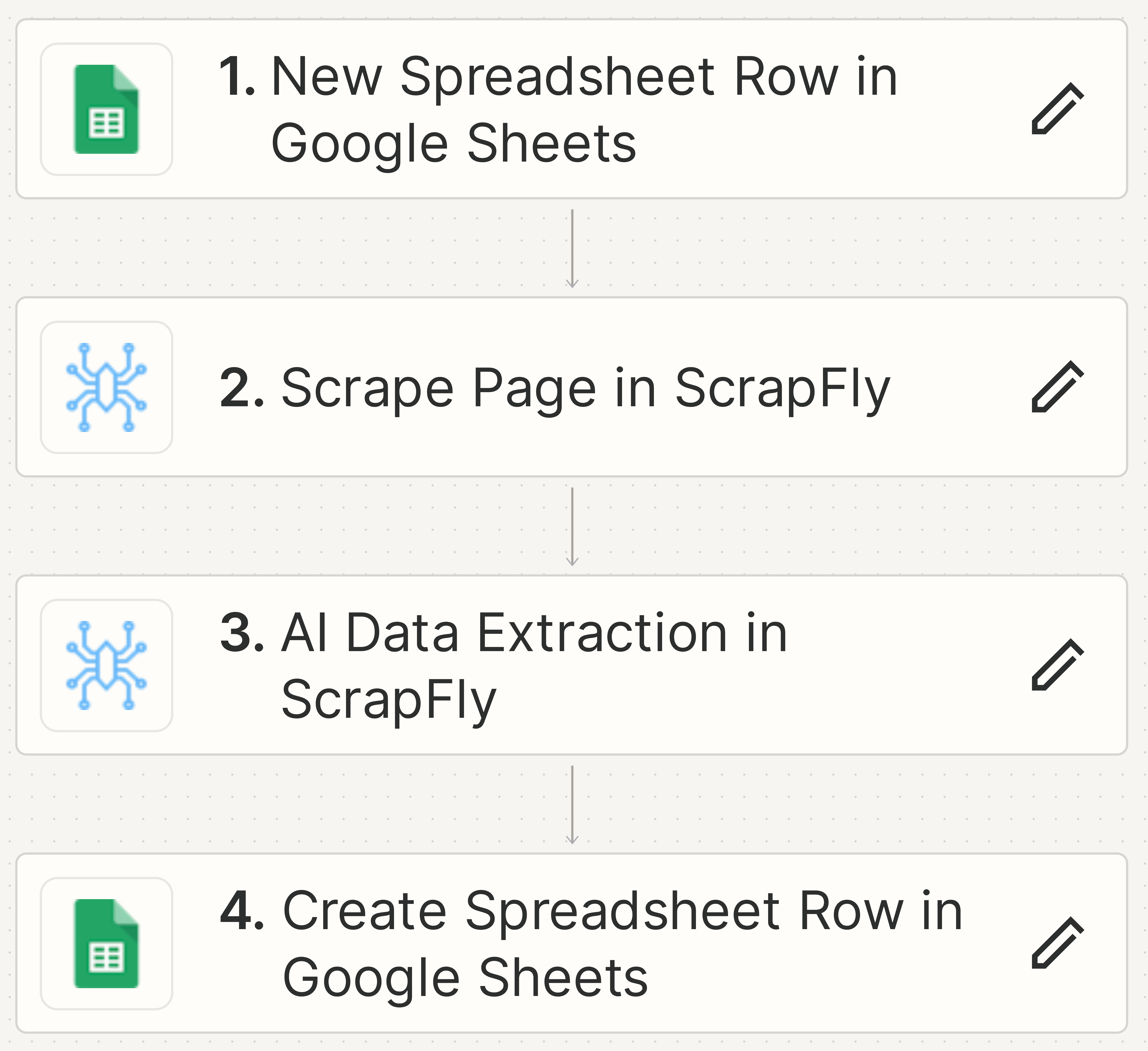
Task: Click the Google Sheets icon on step 1
Action: tap(107, 108)
